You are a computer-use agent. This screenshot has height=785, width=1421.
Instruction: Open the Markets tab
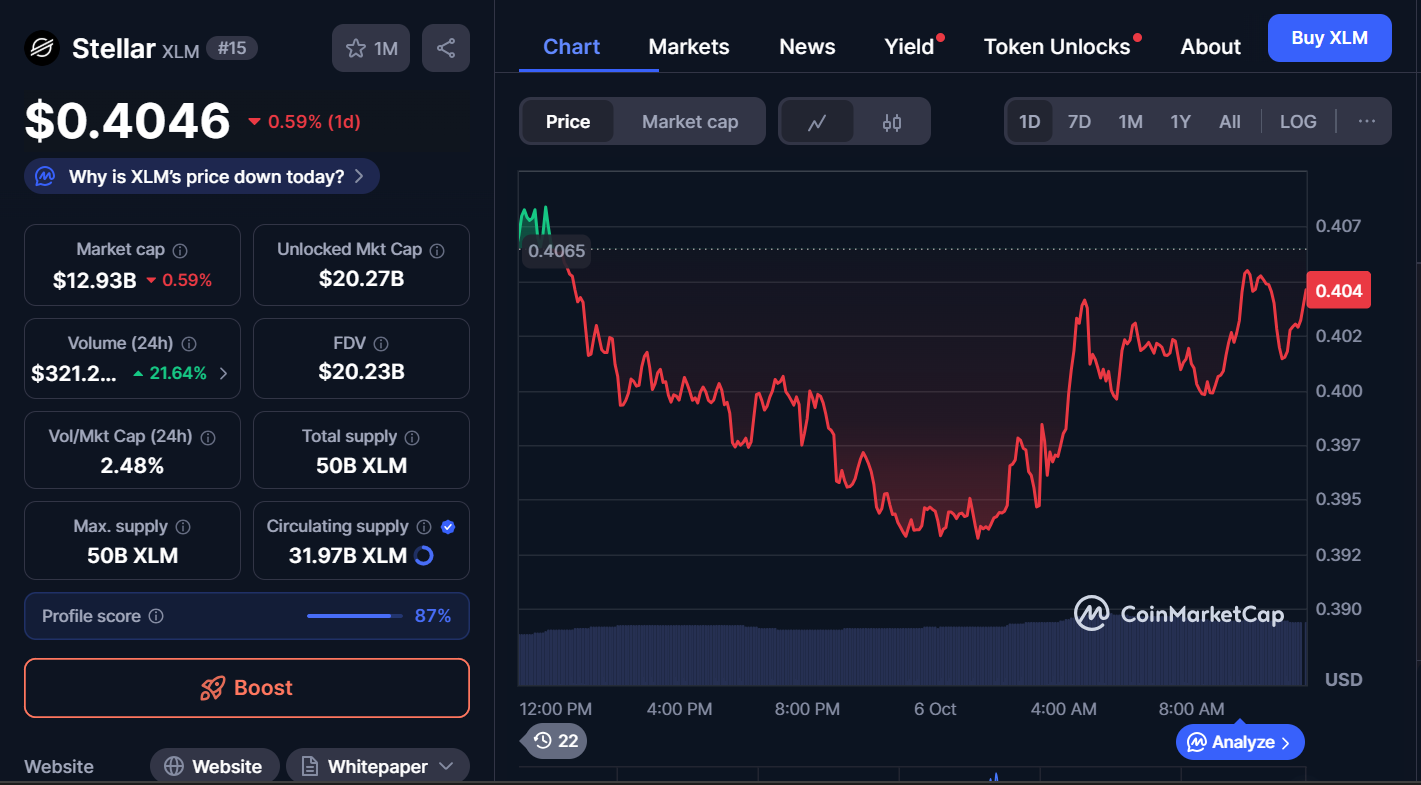(689, 47)
